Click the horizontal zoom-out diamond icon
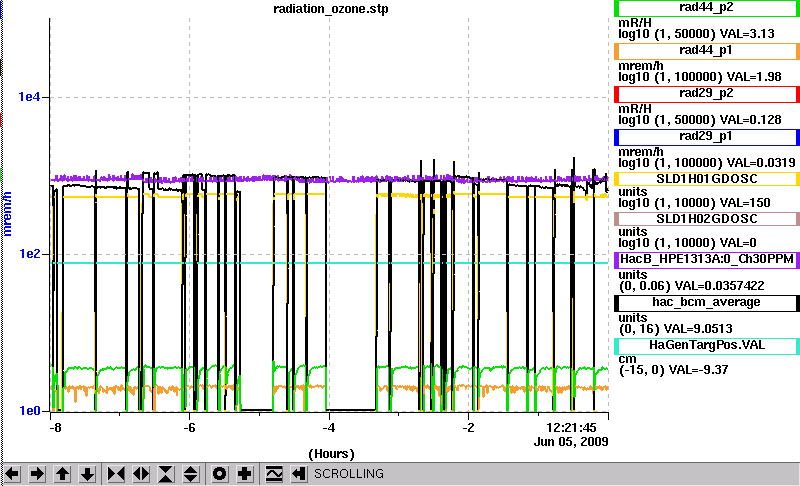The width and height of the screenshot is (800, 486). pos(141,474)
